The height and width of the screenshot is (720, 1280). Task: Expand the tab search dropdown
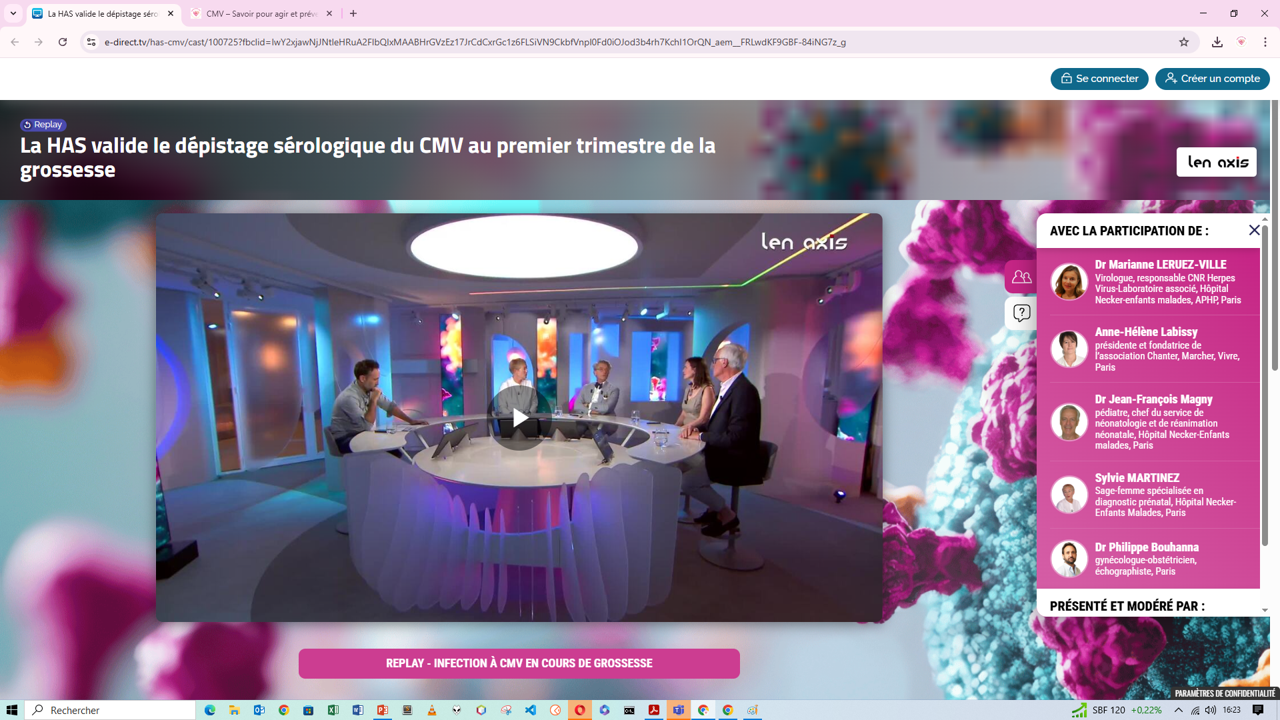(x=13, y=14)
